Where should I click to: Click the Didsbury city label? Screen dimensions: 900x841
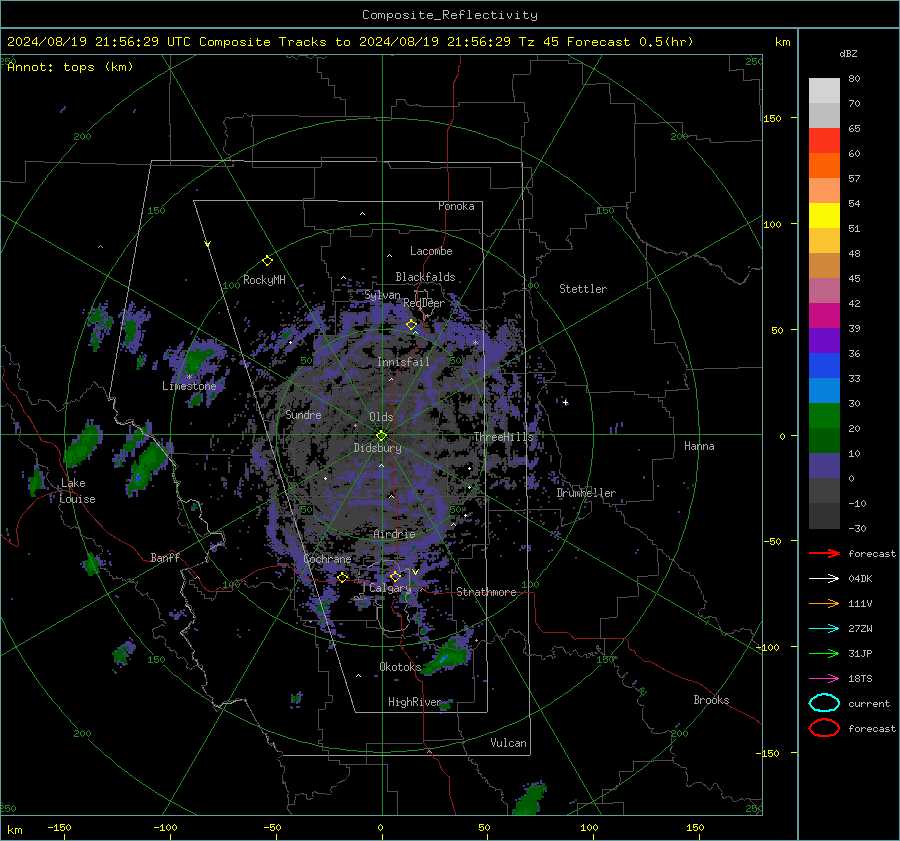pyautogui.click(x=377, y=448)
